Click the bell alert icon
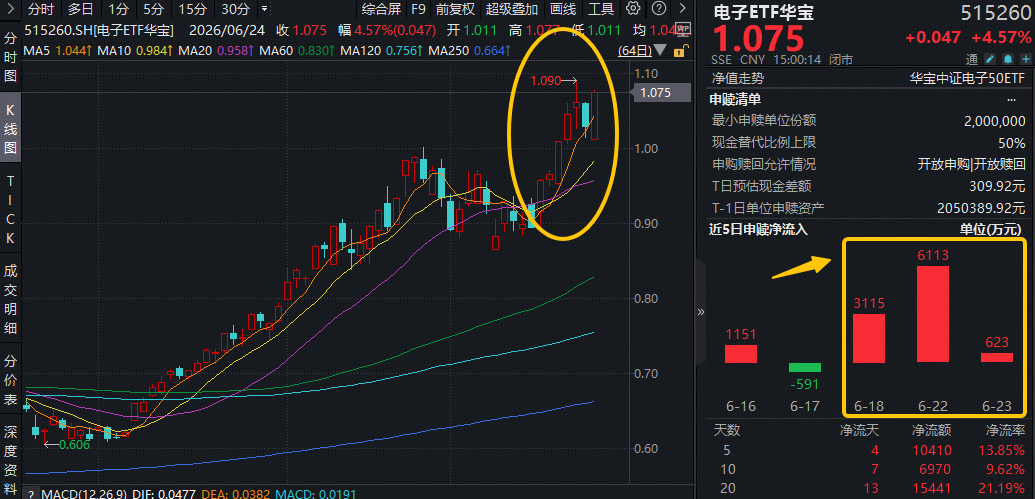This screenshot has width=1035, height=499. (1007, 59)
